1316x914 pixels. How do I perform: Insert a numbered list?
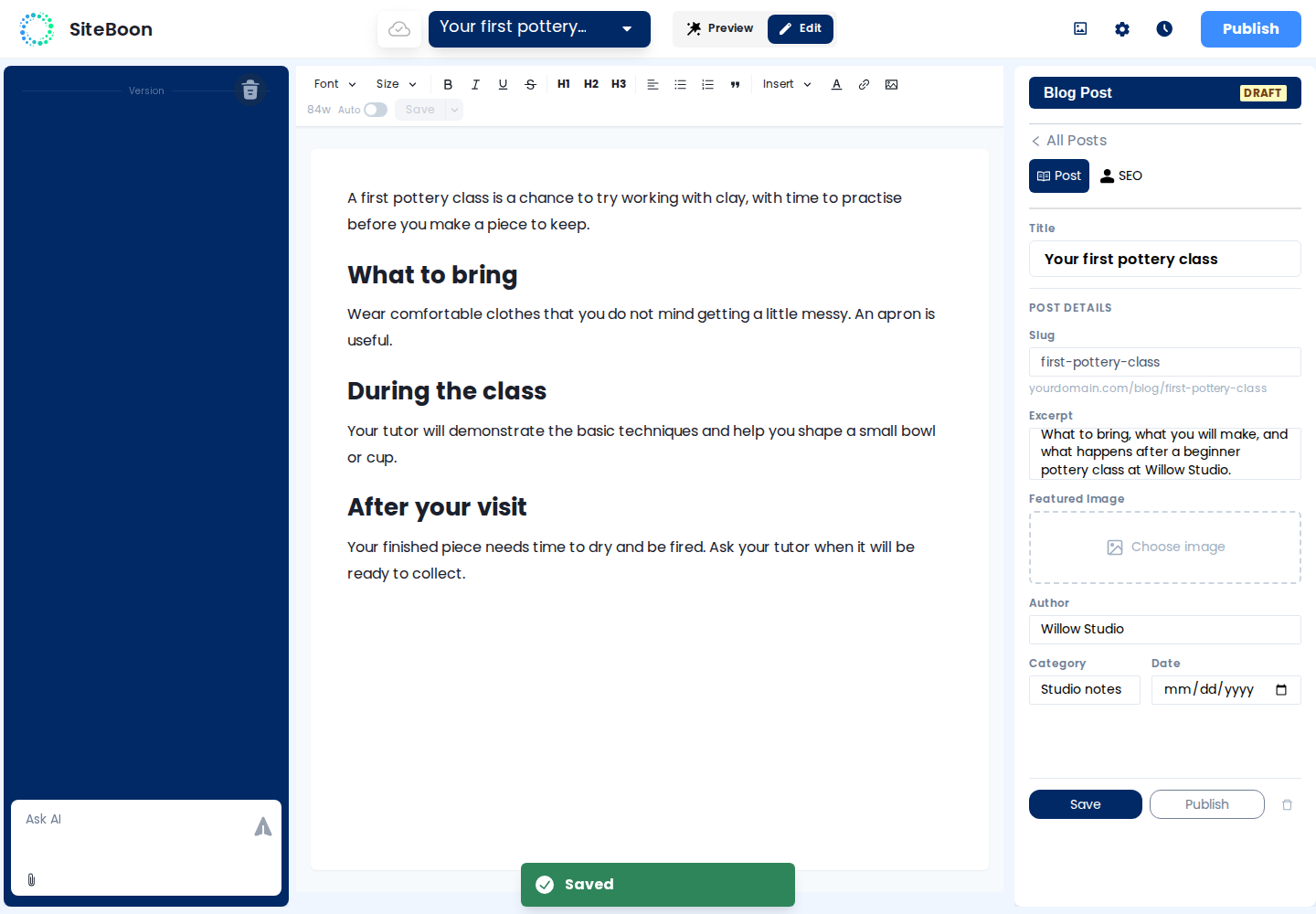(x=707, y=84)
